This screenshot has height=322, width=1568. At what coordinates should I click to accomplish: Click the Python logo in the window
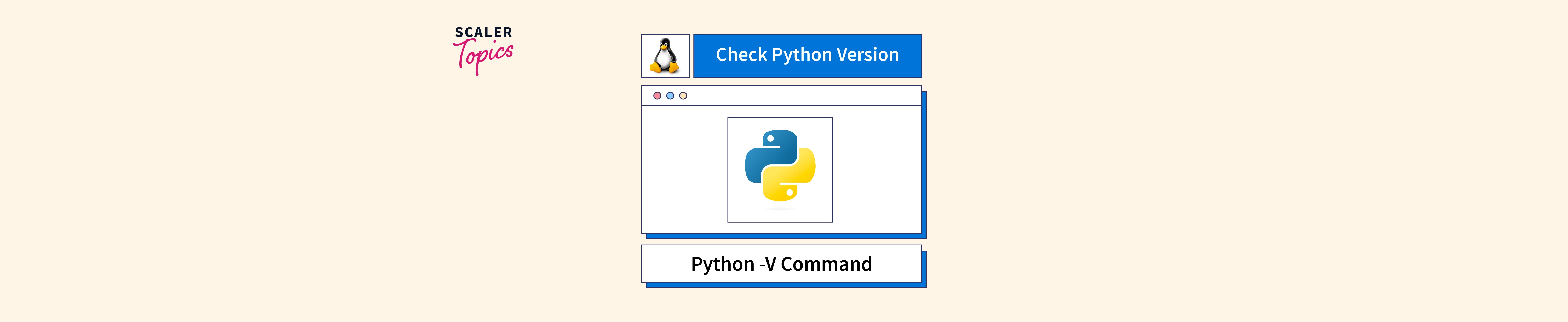point(780,165)
